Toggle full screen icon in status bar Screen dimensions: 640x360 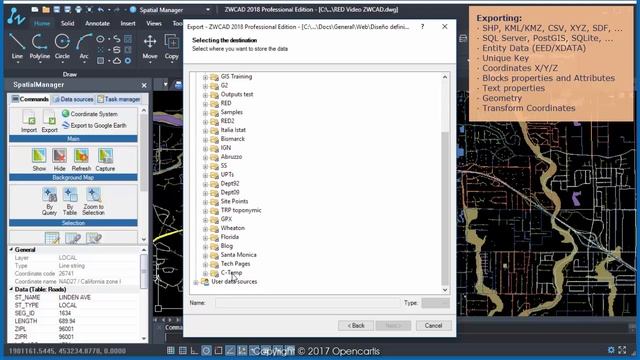[622, 350]
